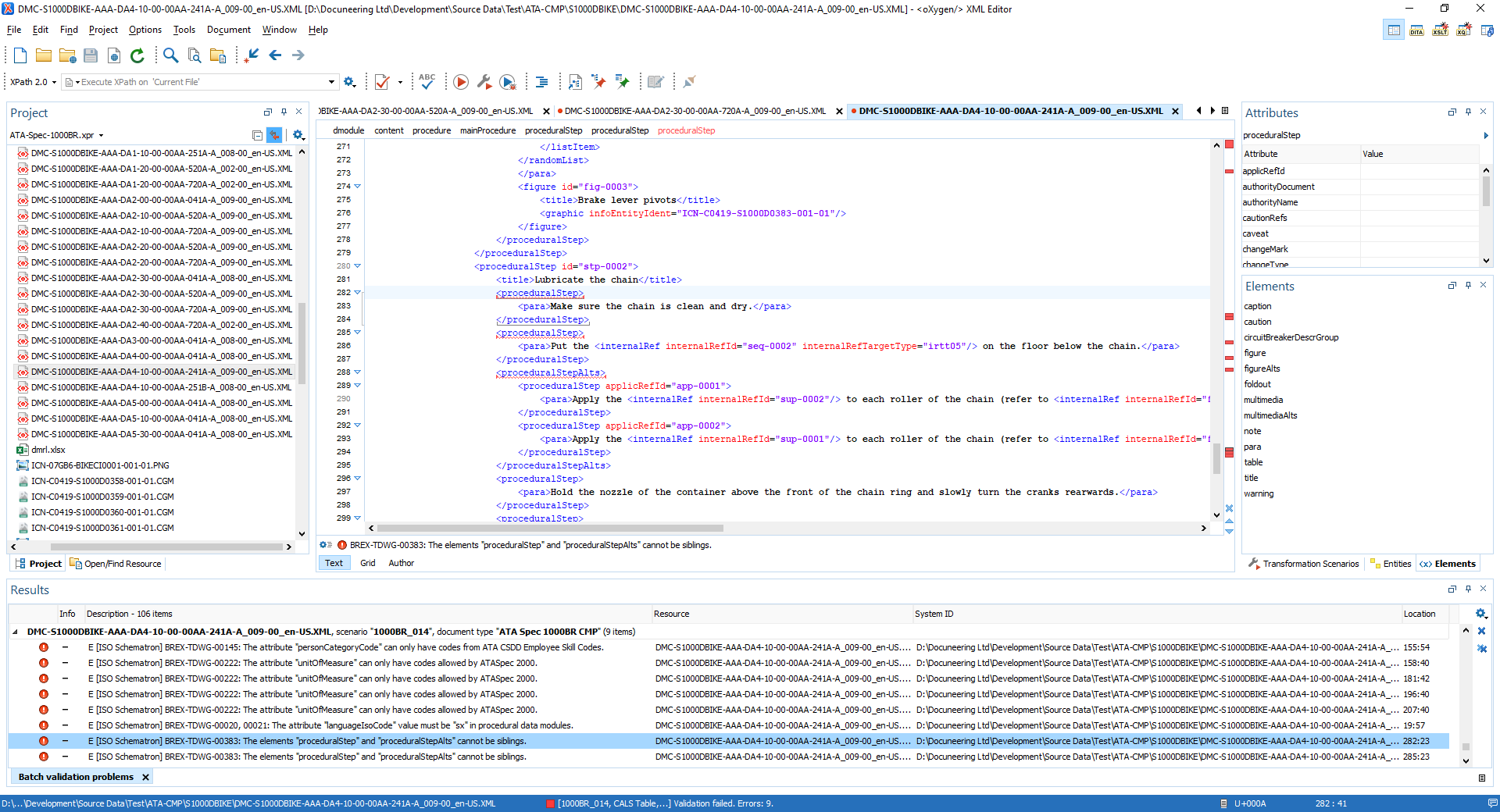Viewport: 1500px width, 812px height.
Task: Configure transformation scenarios wrench icon
Action: (x=484, y=82)
